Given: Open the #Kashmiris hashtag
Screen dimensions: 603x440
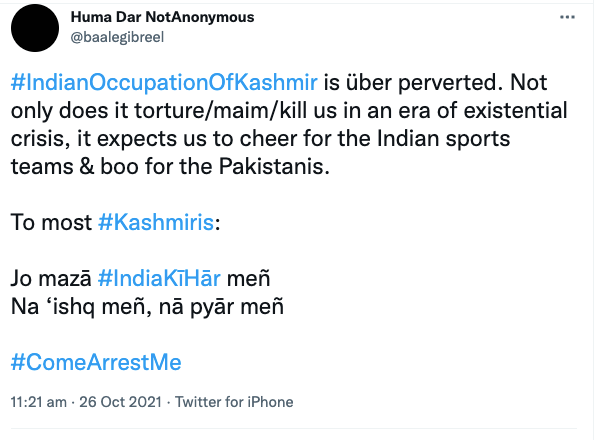Looking at the screenshot, I should coord(157,222).
